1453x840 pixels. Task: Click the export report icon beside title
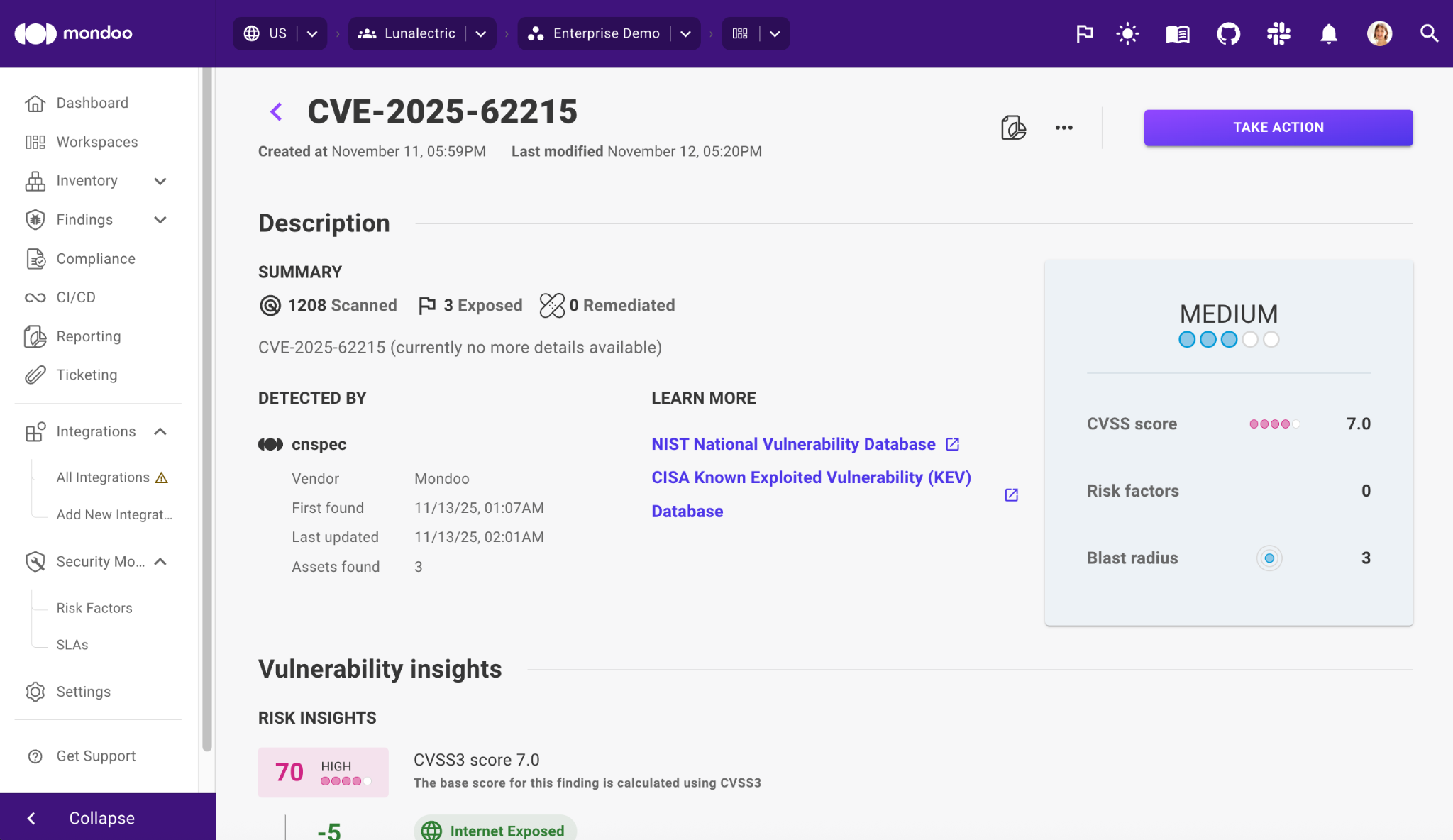tap(1013, 128)
